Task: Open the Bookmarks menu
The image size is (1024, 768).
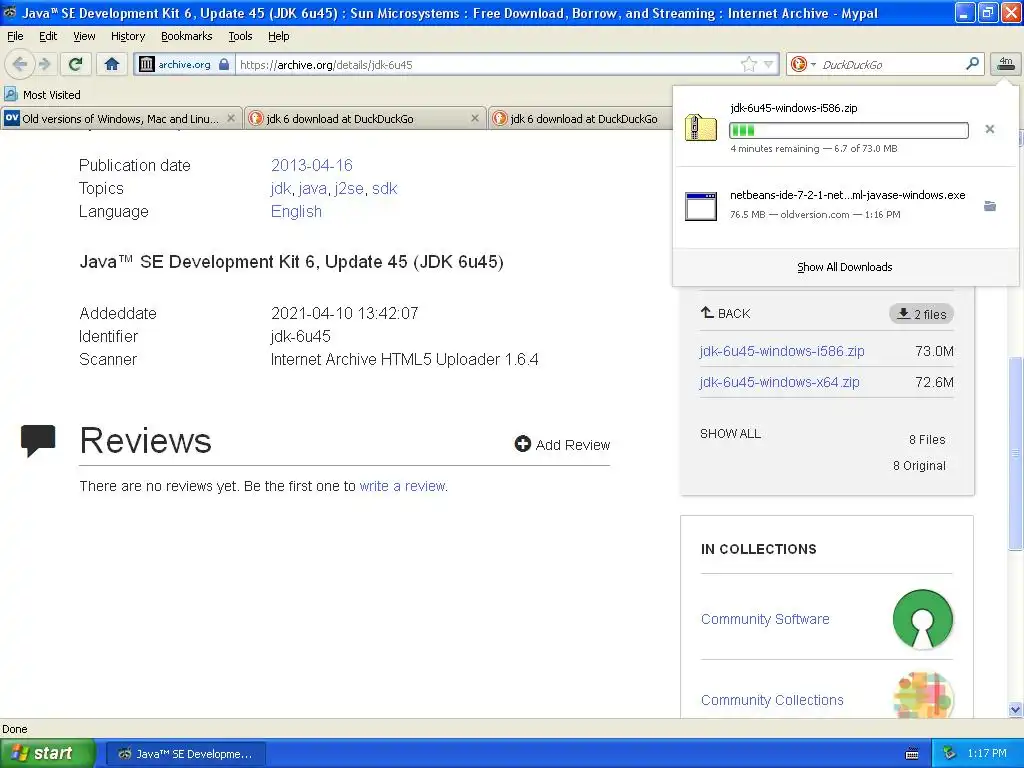Action: click(187, 36)
